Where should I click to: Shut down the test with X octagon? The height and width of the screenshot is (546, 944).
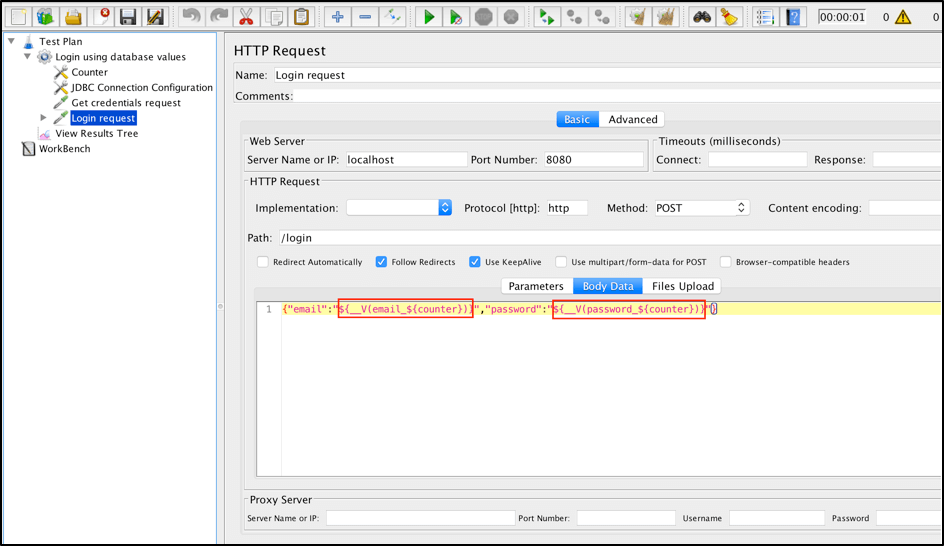coord(511,16)
